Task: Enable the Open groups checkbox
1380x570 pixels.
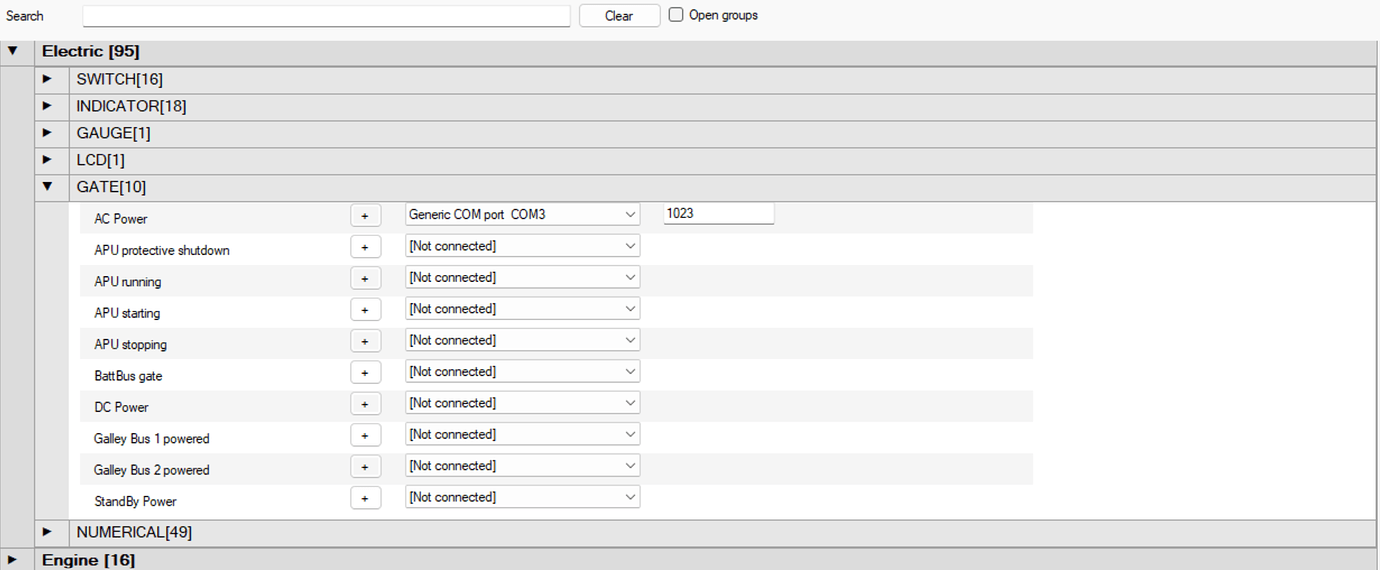Action: point(677,15)
